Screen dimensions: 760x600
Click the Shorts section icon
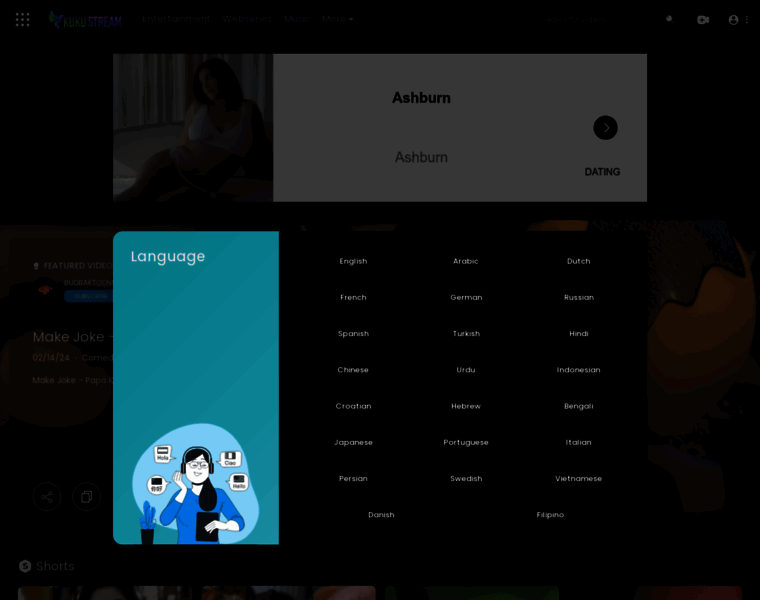coord(25,566)
